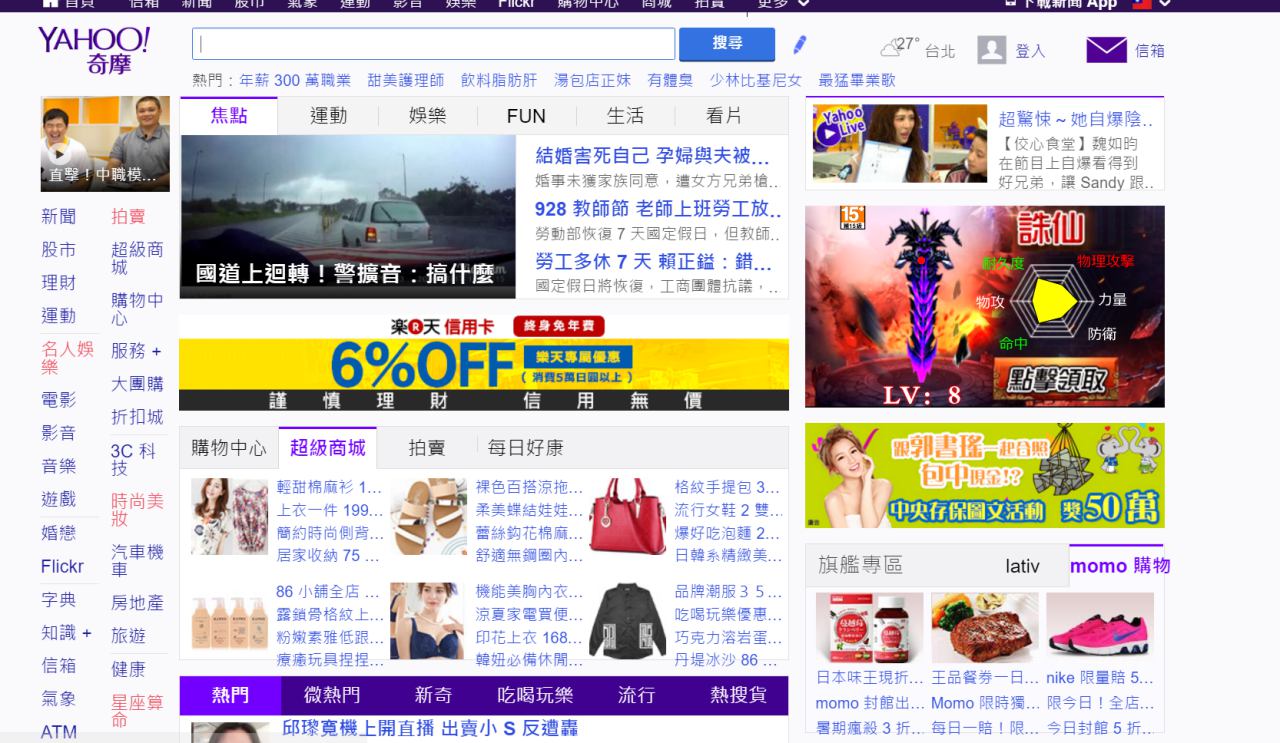View the floral blouse product image
Screen dimensions: 1280x743
click(x=229, y=517)
